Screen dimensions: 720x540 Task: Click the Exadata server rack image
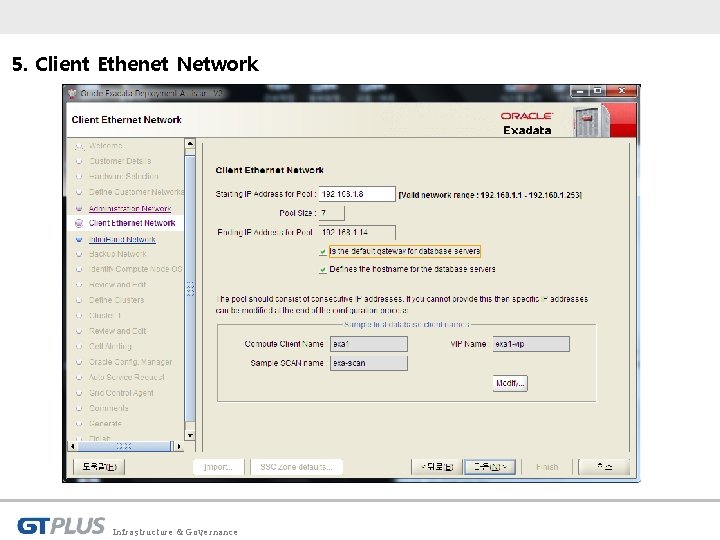592,120
